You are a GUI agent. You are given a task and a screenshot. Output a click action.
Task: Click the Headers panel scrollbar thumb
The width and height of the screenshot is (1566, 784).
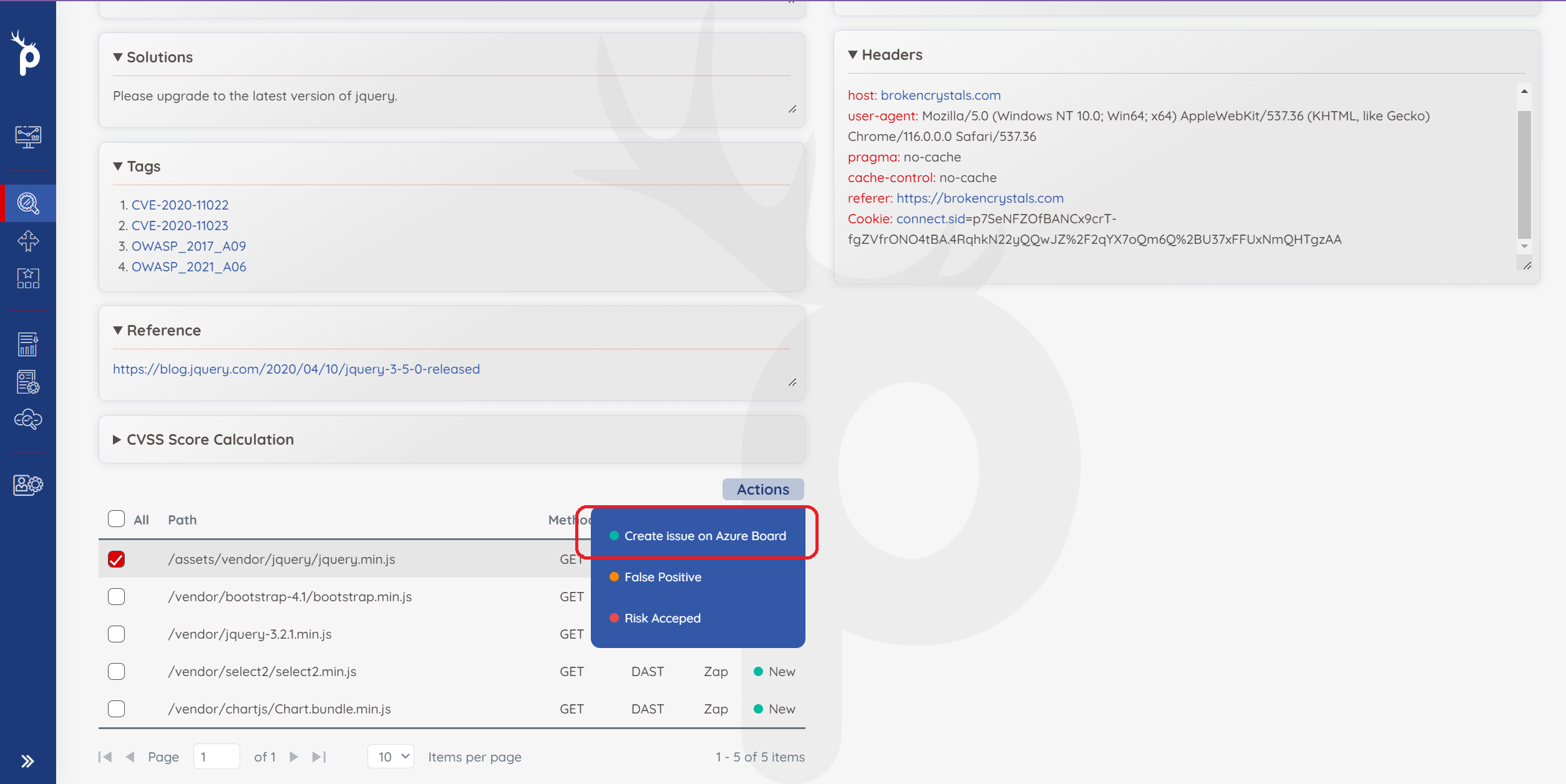click(x=1524, y=174)
